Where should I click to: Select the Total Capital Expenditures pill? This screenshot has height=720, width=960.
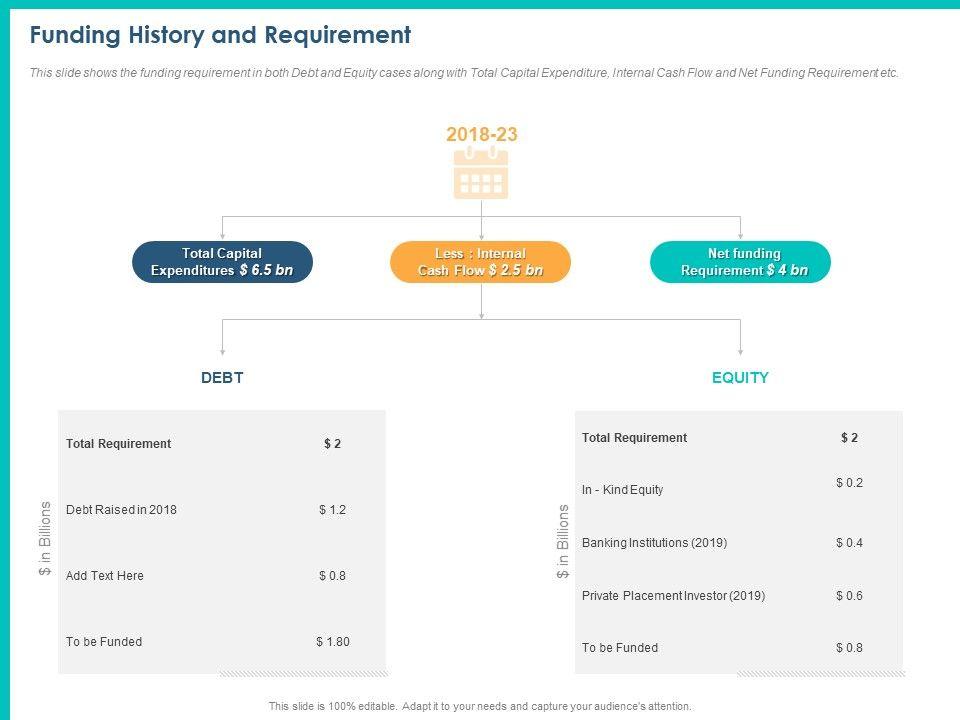point(222,262)
